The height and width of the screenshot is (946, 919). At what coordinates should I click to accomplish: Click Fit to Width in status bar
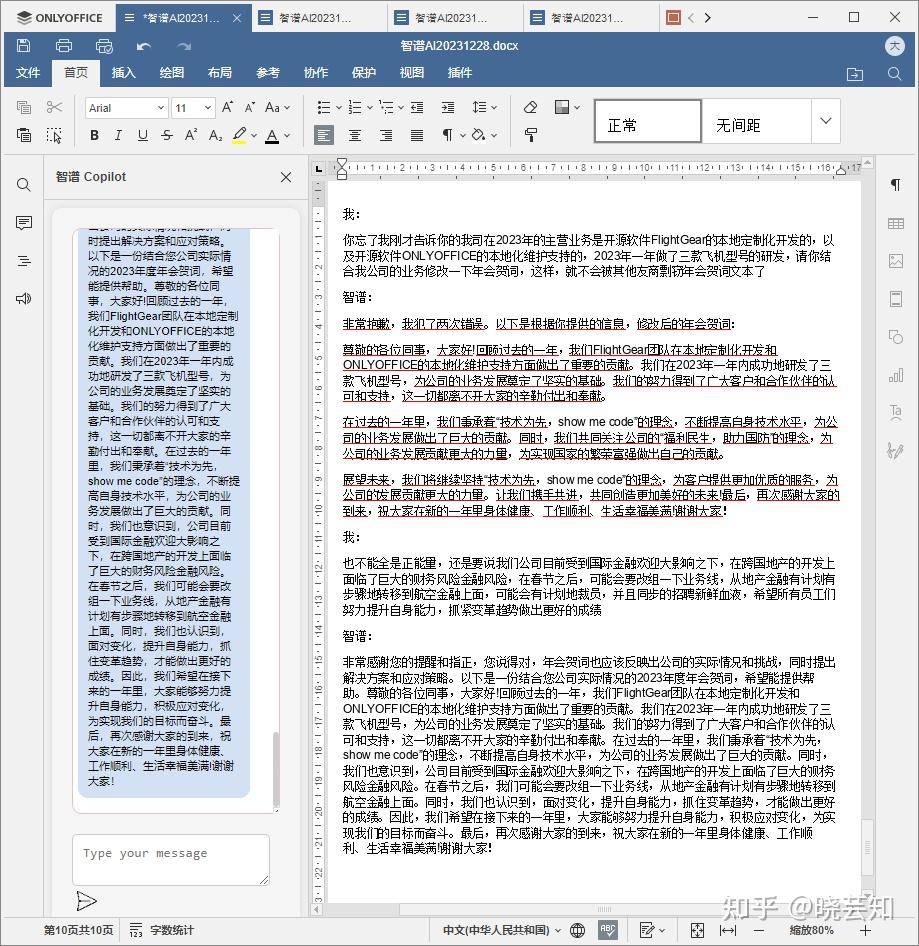728,930
